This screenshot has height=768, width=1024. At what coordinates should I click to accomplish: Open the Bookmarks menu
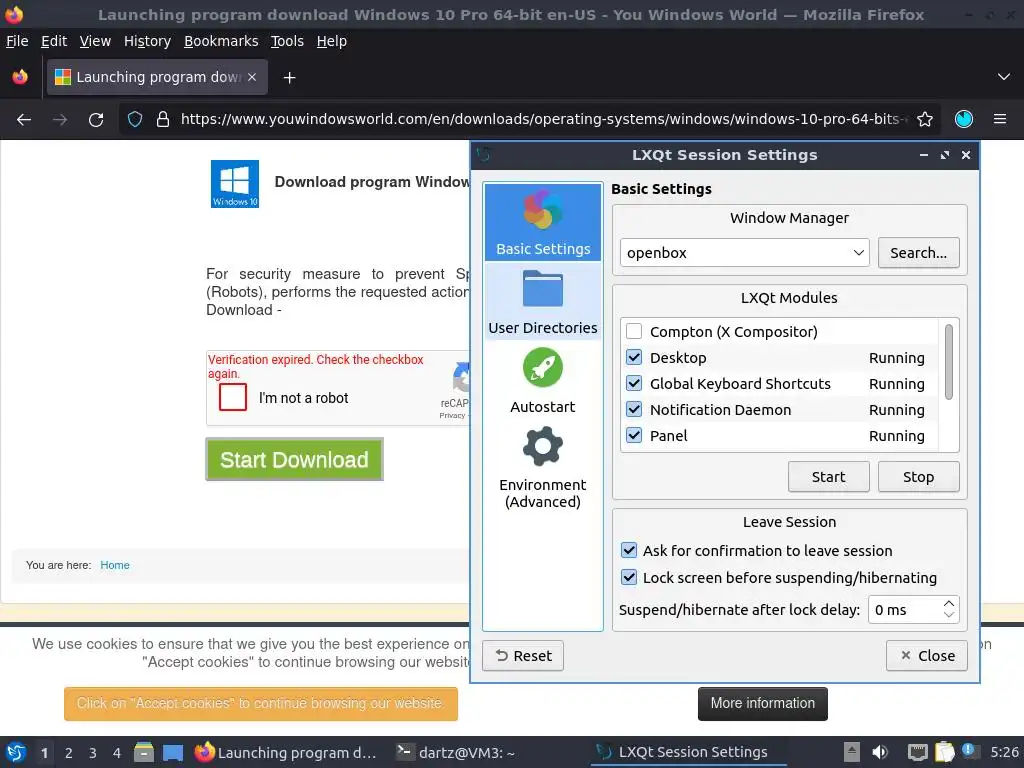221,41
